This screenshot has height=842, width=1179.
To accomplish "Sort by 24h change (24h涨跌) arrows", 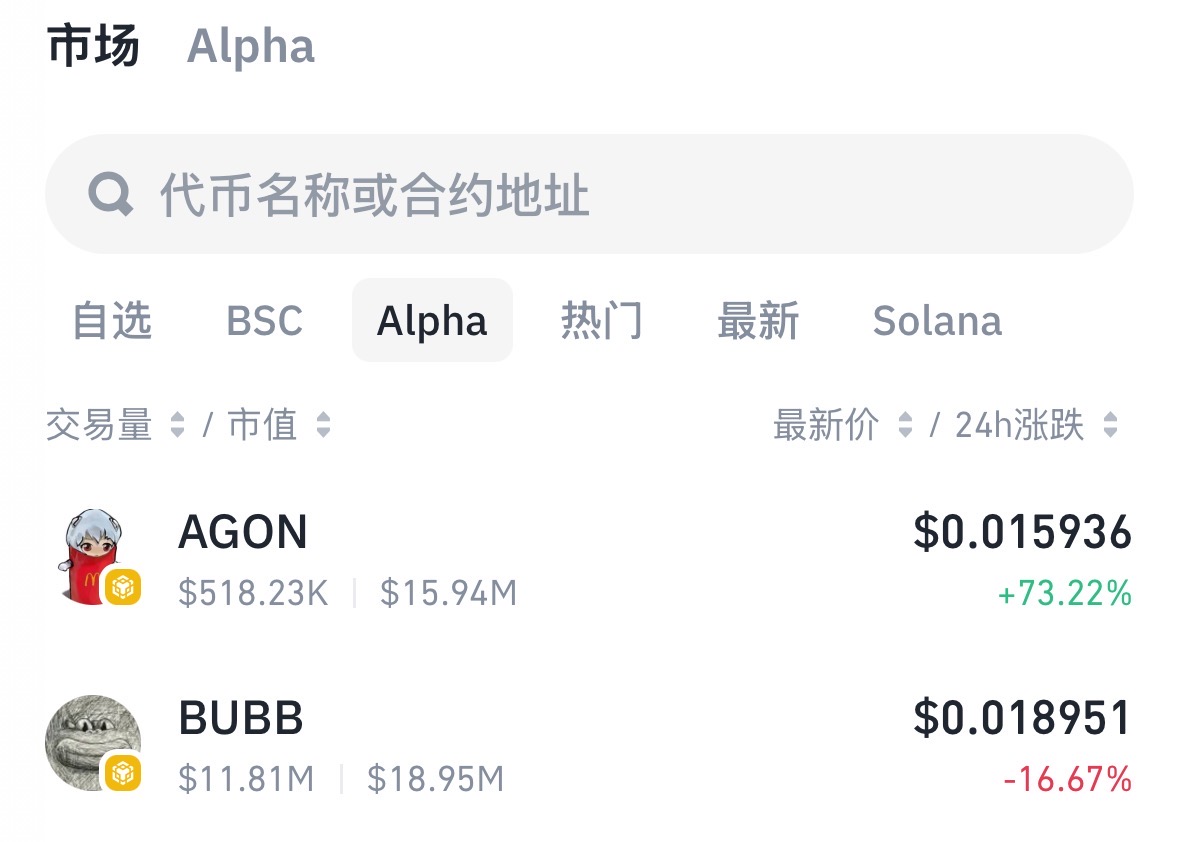I will 1110,425.
